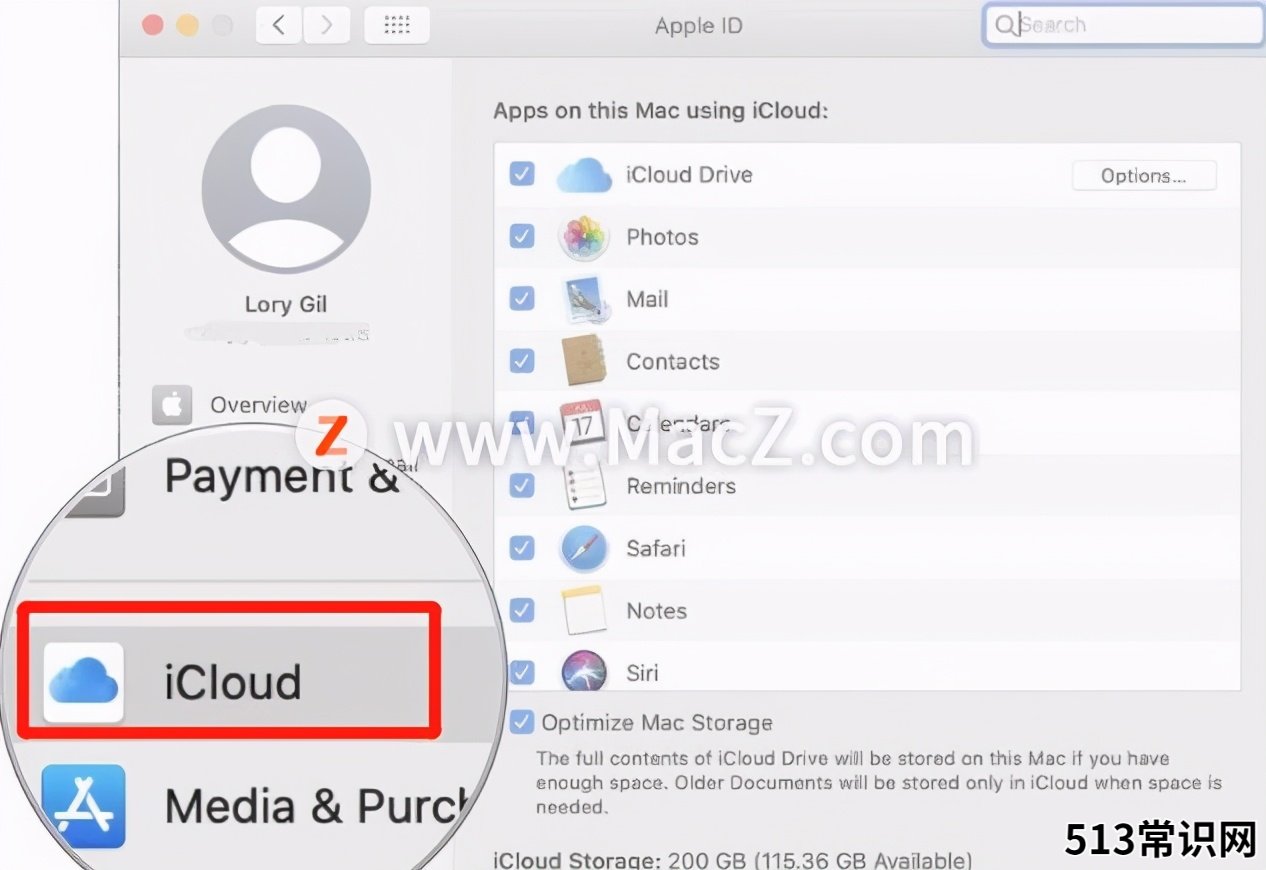Click the Reminders list icon

[x=583, y=486]
